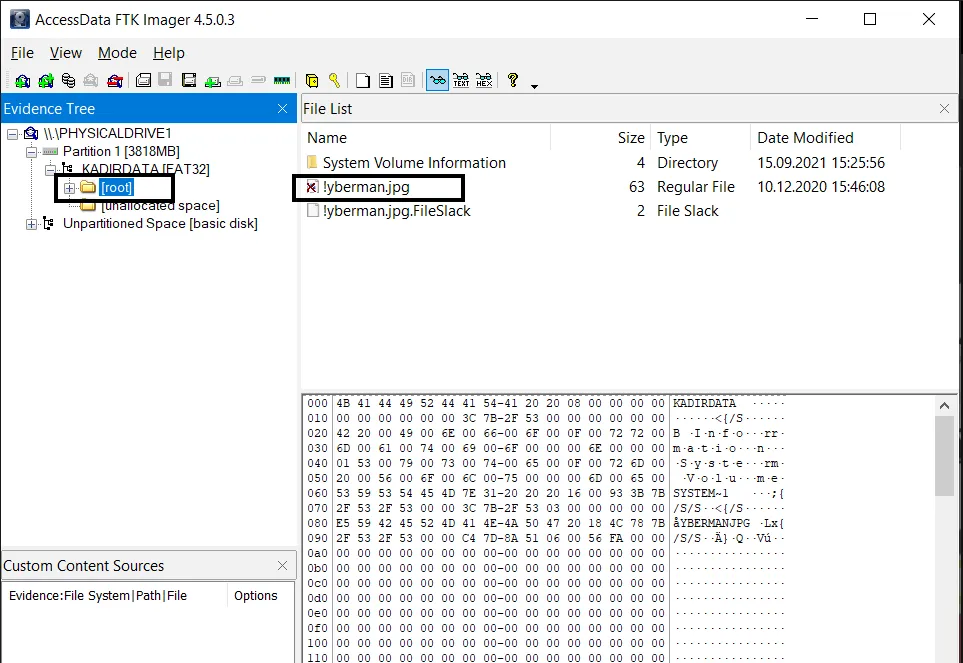The height and width of the screenshot is (663, 963).
Task: Click the hex viewer scrollbar up arrow
Action: (x=945, y=406)
